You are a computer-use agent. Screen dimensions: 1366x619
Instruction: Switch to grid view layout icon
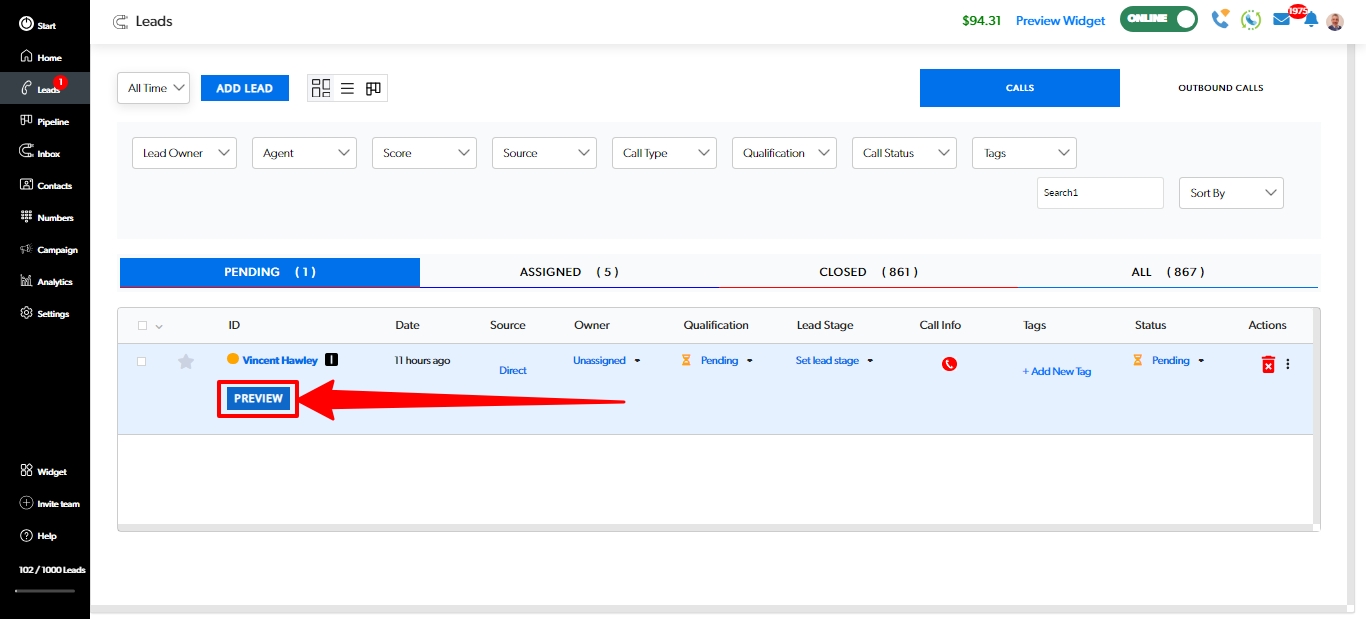point(321,88)
